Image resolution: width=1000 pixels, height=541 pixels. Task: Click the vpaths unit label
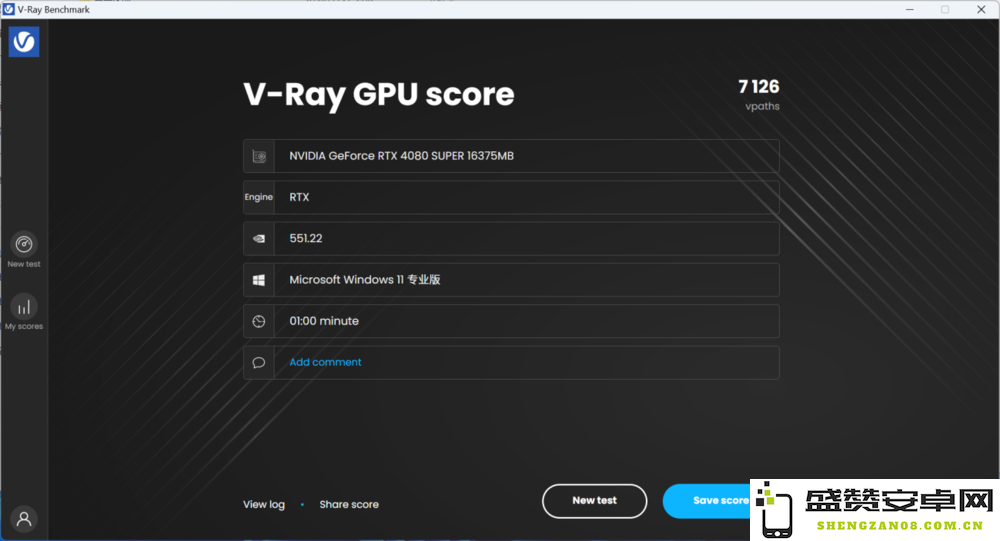pos(762,107)
